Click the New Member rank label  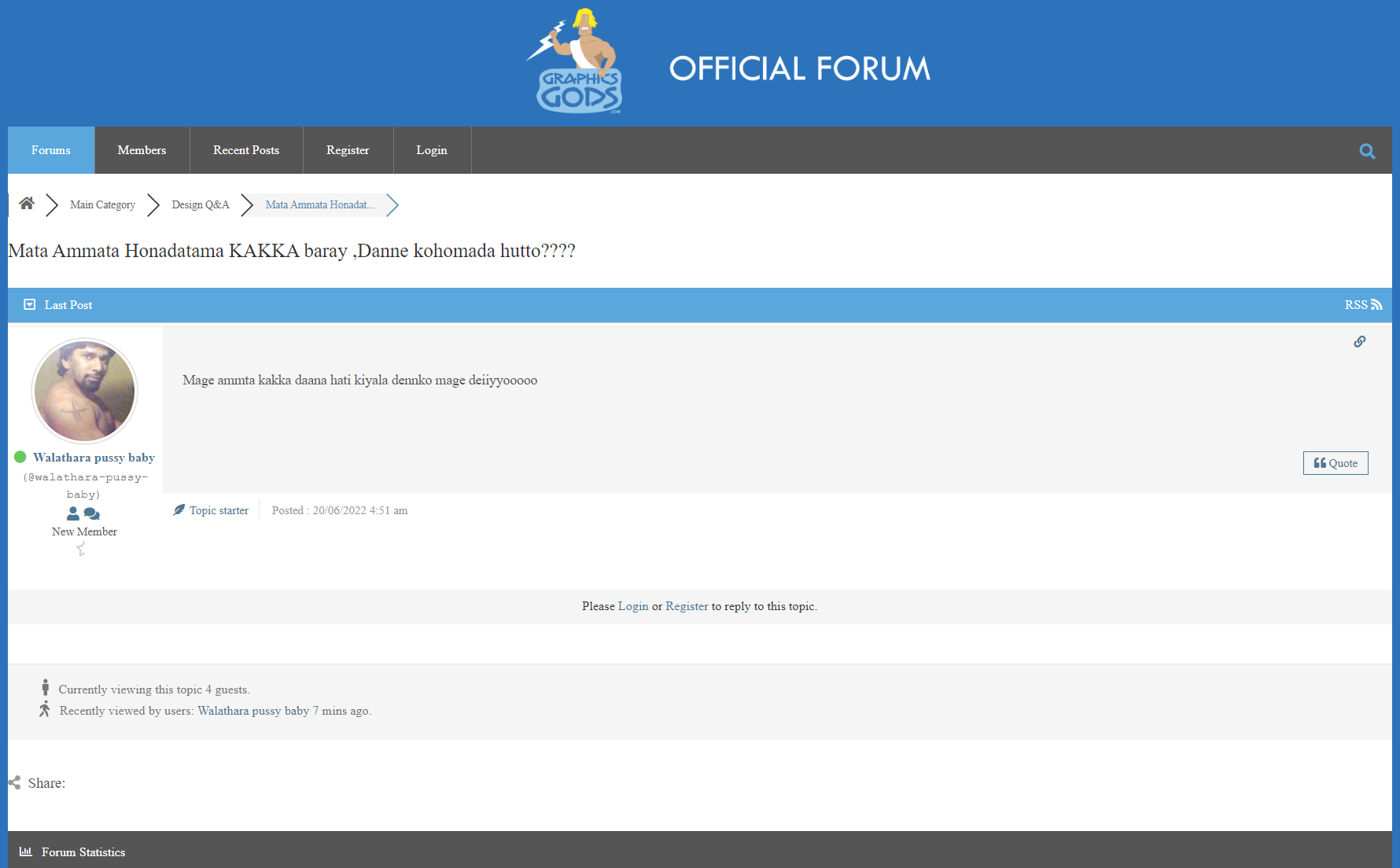[84, 531]
